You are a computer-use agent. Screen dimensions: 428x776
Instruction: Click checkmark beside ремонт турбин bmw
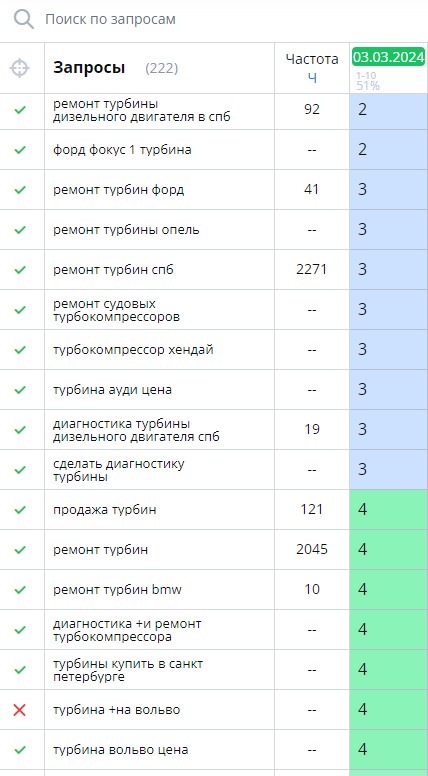click(20, 589)
